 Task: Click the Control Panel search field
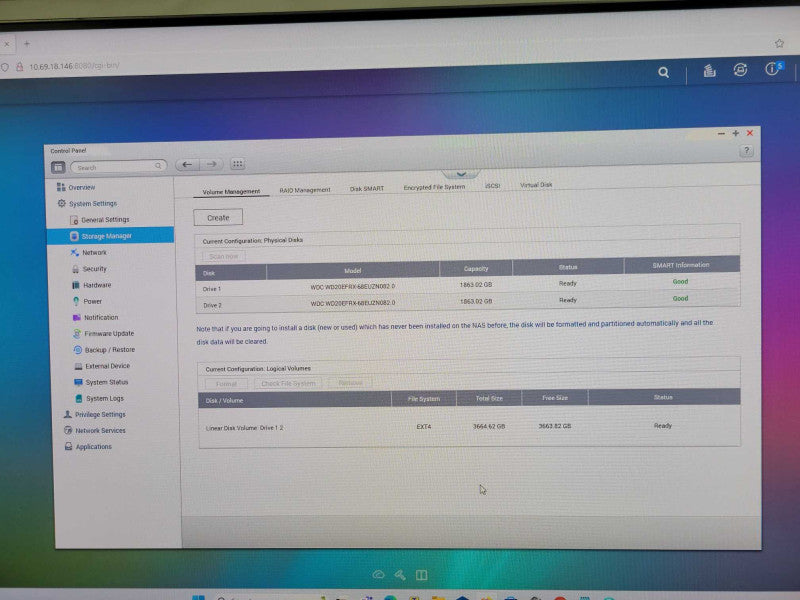point(119,167)
